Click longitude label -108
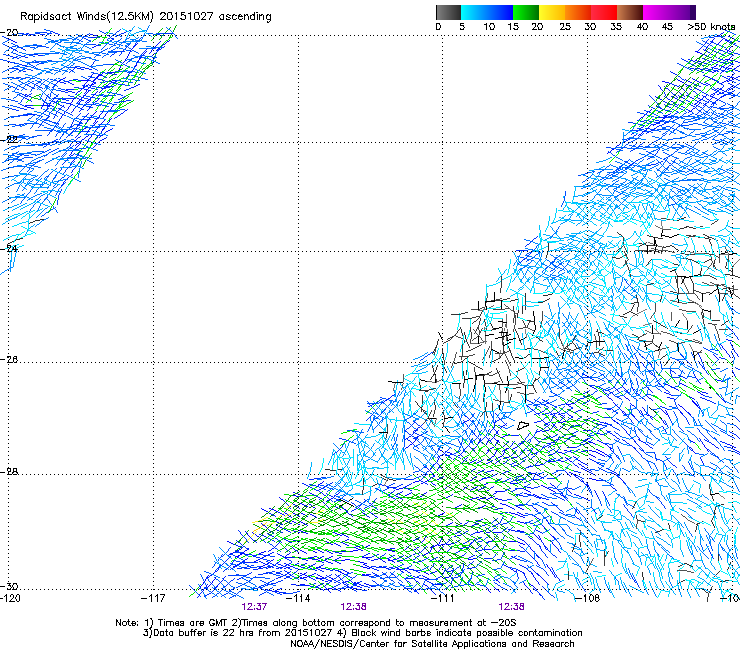The height and width of the screenshot is (650, 740). click(587, 598)
